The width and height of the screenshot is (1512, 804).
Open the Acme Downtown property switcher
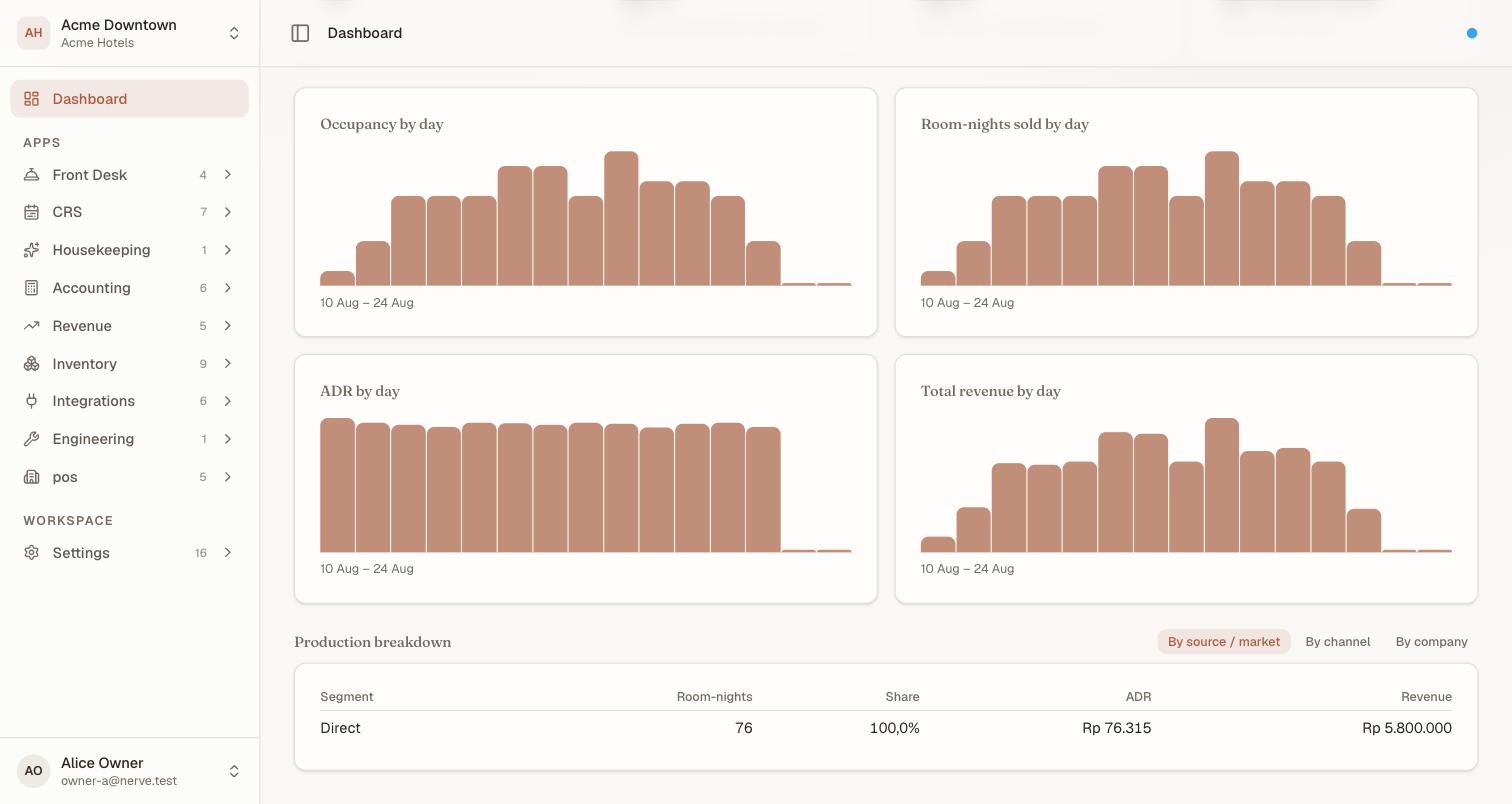(x=130, y=33)
